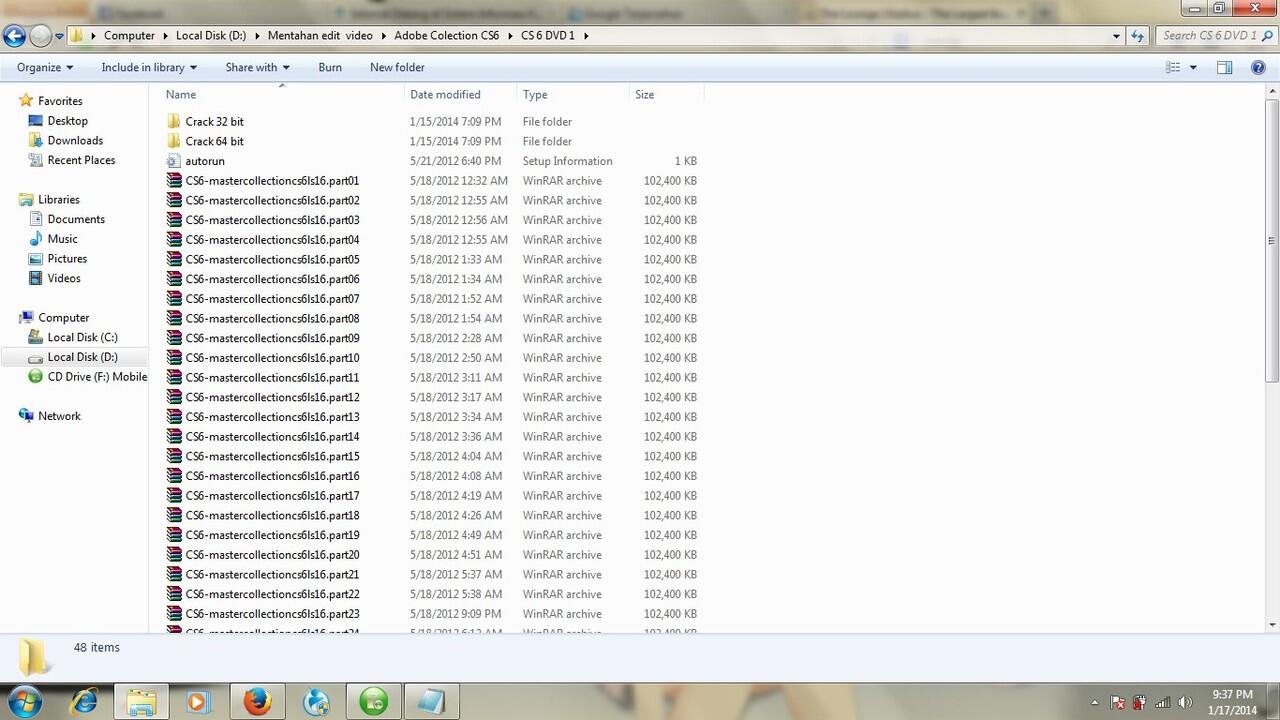Select WinRAR icon of part10 archive
This screenshot has height=720, width=1280.
point(174,358)
